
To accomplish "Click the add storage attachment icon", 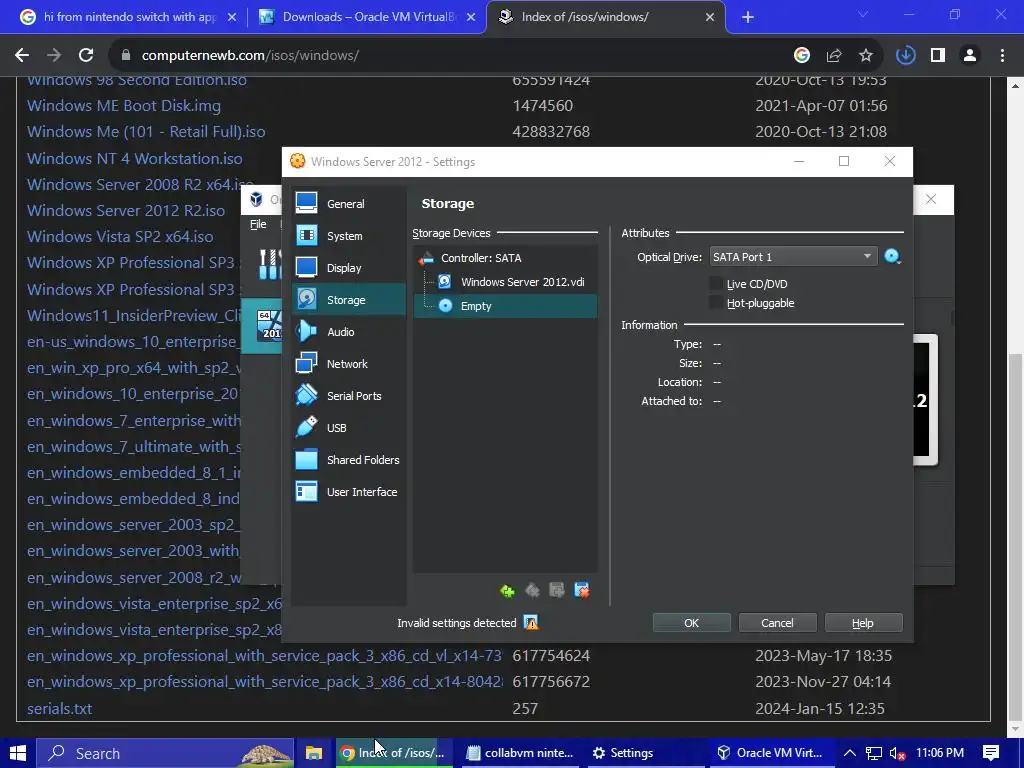I will tap(556, 591).
